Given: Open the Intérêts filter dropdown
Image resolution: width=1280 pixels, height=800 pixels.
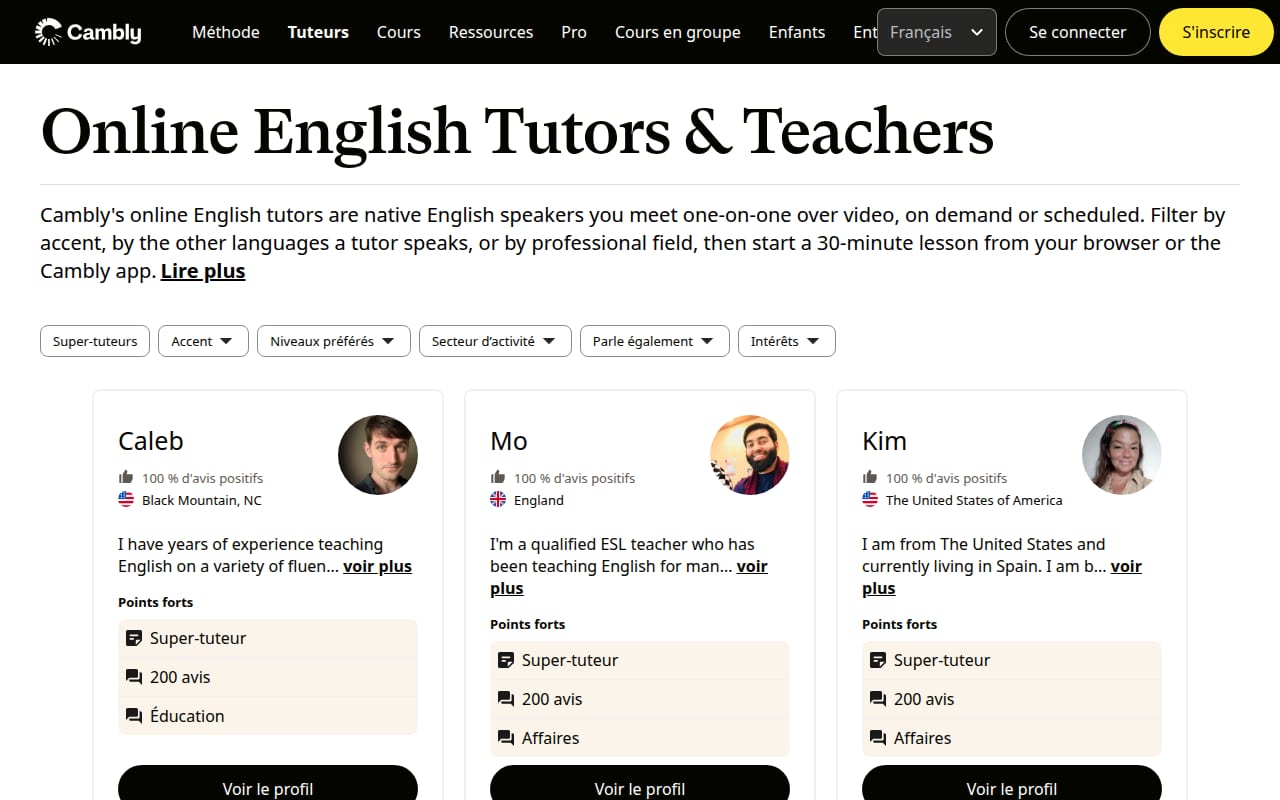Looking at the screenshot, I should click(786, 341).
